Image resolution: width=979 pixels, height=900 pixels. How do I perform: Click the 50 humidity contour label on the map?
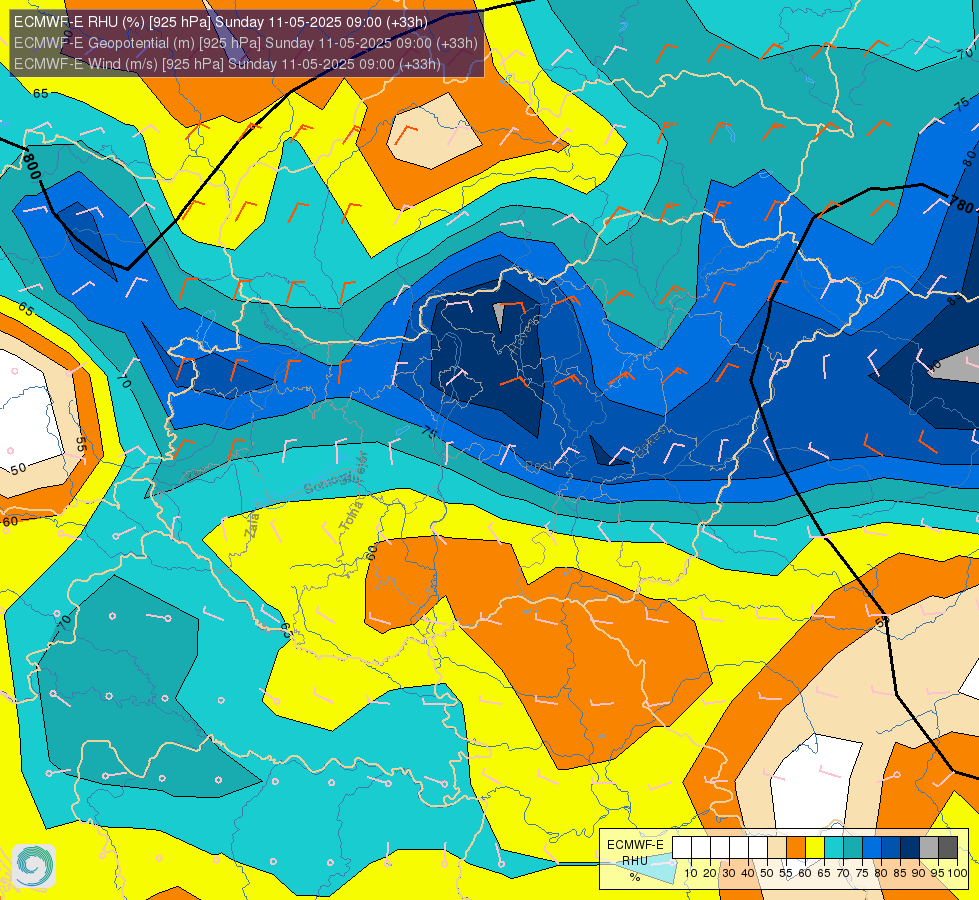coord(17,468)
